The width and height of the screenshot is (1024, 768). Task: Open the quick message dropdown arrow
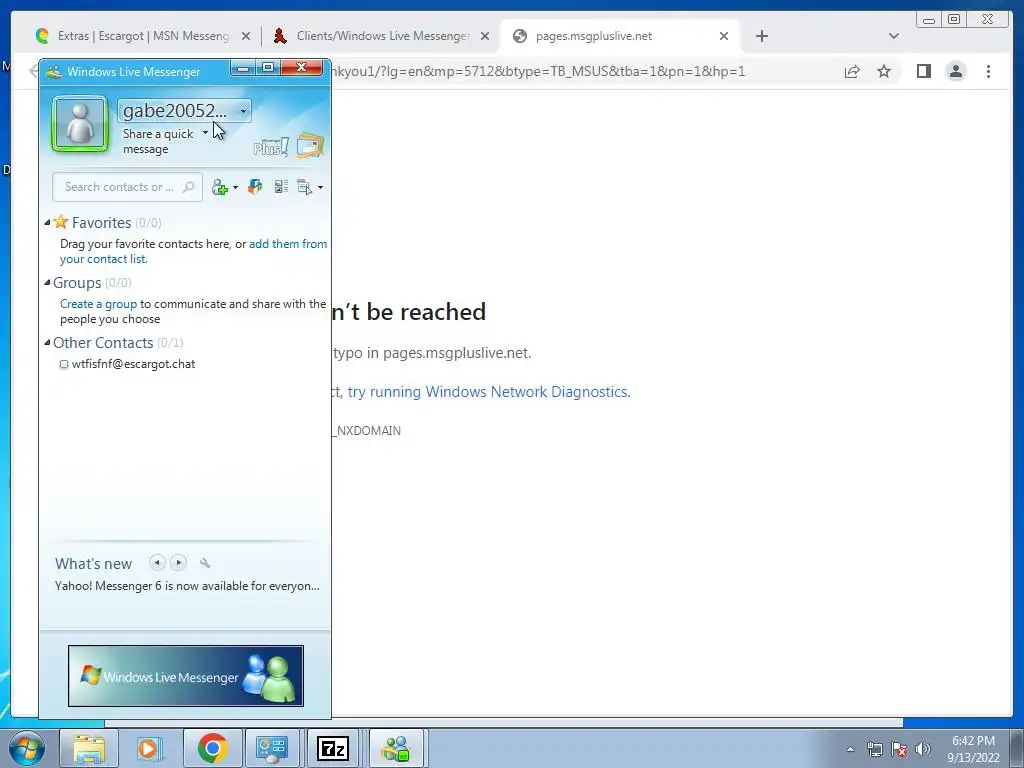pos(205,133)
